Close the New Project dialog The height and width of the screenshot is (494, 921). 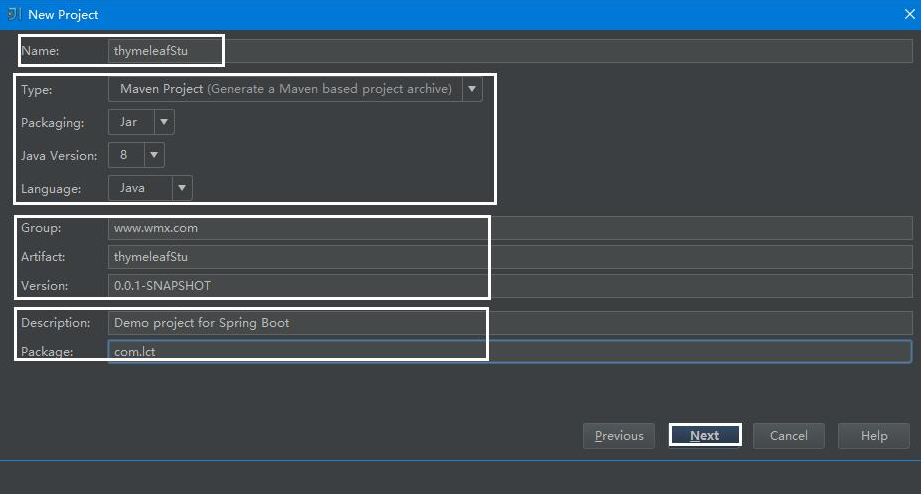(909, 14)
